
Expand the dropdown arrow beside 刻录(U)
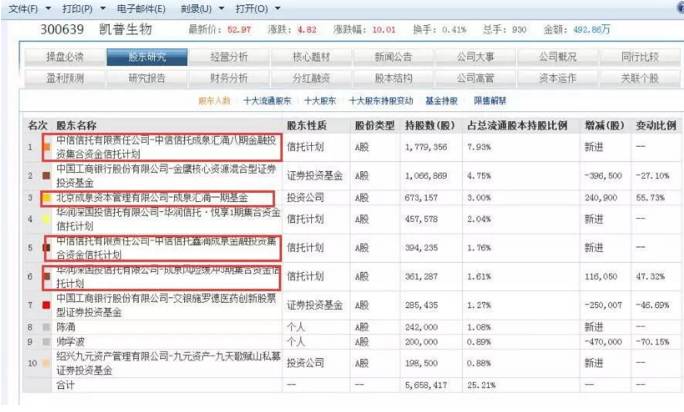[221, 8]
